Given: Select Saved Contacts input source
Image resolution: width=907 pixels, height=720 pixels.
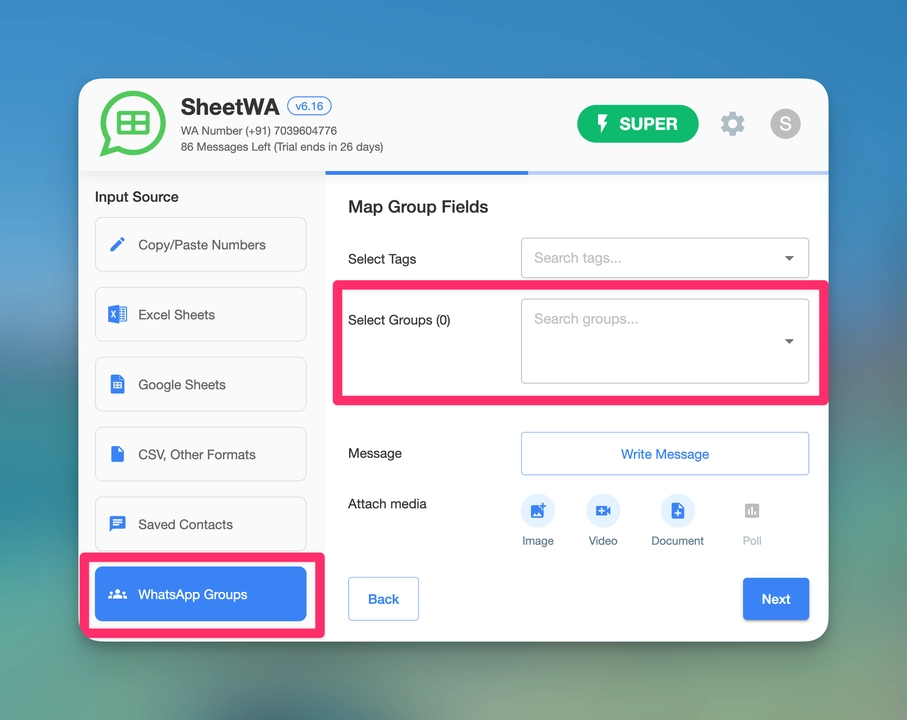Looking at the screenshot, I should tap(201, 524).
